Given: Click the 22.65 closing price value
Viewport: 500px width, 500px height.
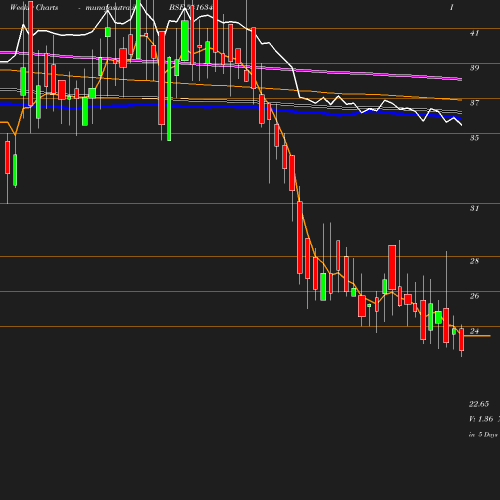Looking at the screenshot, I should point(479,404).
